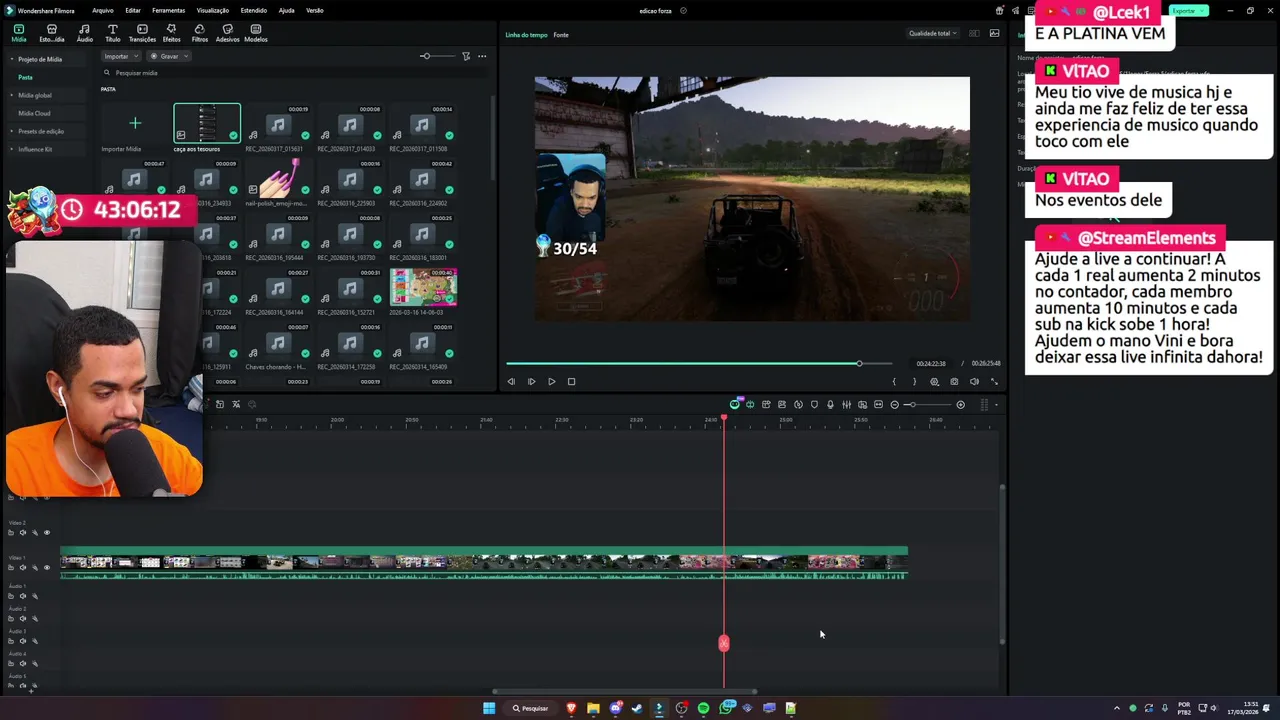Switch to the Título tab
1280x720 pixels.
tap(113, 33)
